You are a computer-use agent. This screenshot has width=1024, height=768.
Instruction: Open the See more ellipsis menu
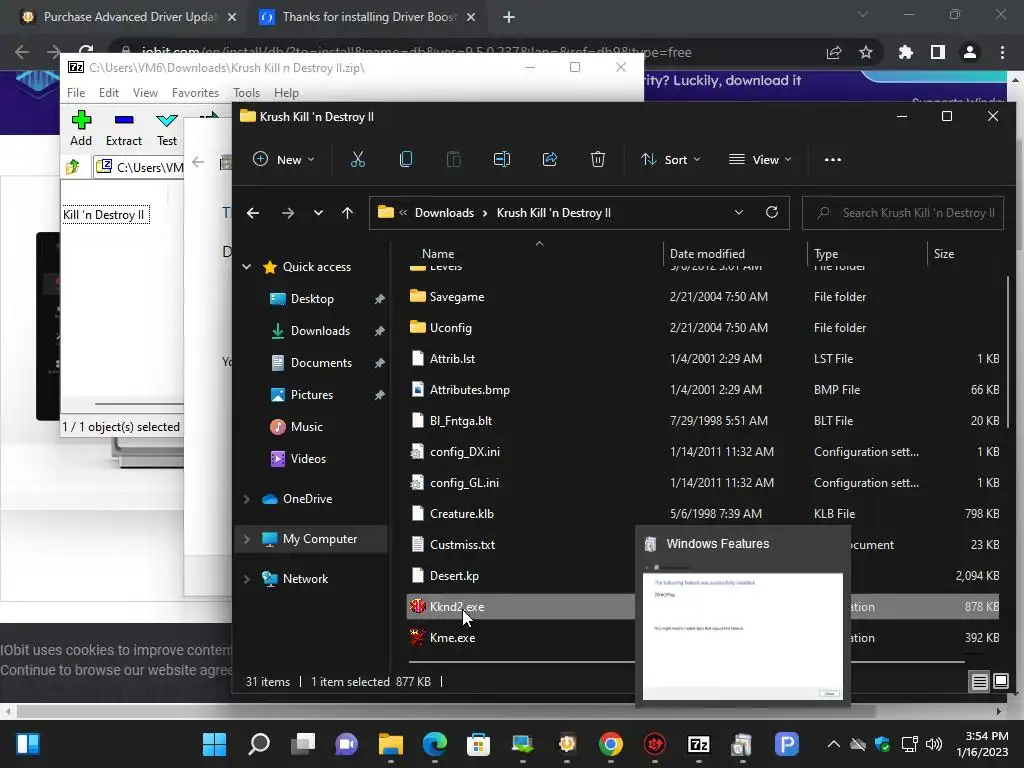(x=833, y=159)
